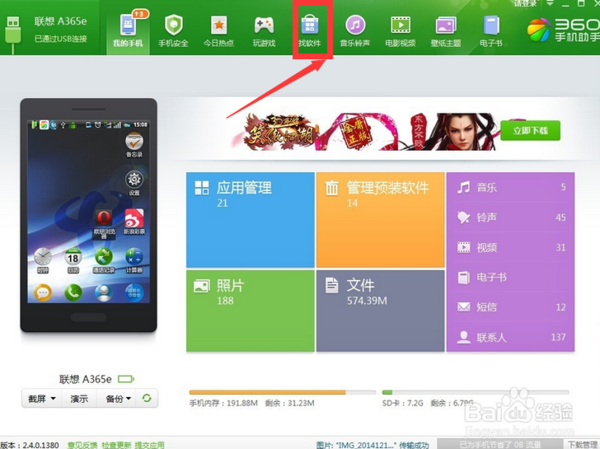Tap the 新浪彩票 app on phone screen

[x=134, y=222]
